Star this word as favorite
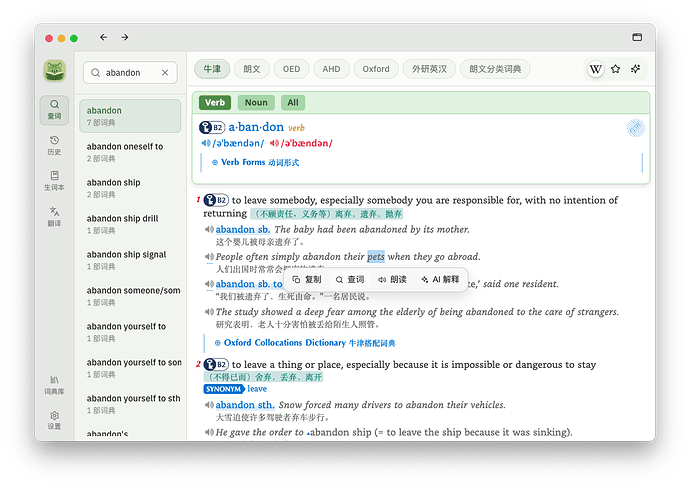Screen dimensions: 690x487 616,69
